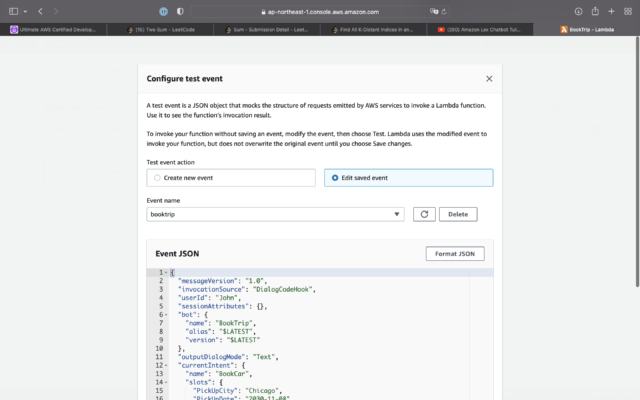
Task: Switch to BookTrip Lambda tab
Action: (x=587, y=29)
